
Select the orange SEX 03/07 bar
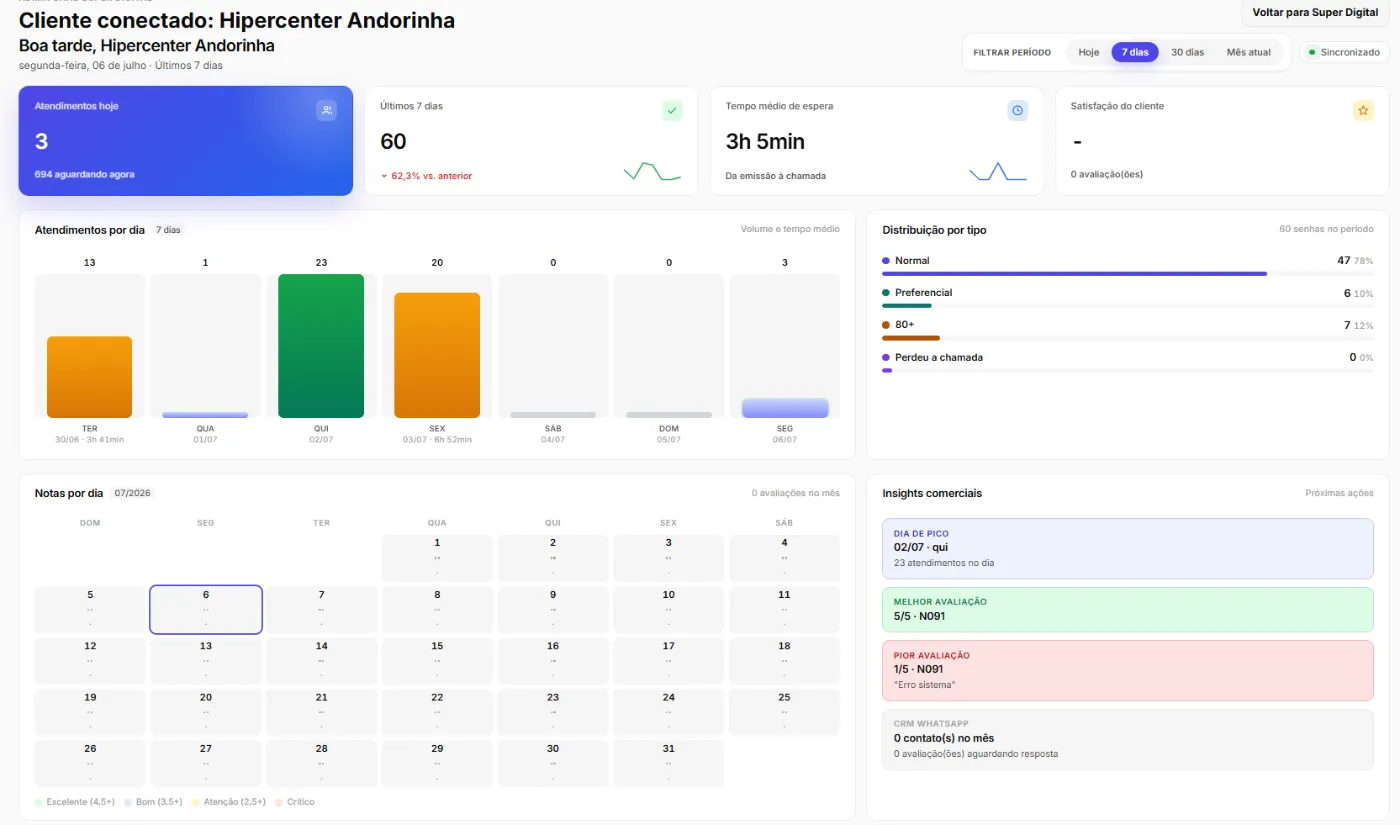[x=437, y=355]
